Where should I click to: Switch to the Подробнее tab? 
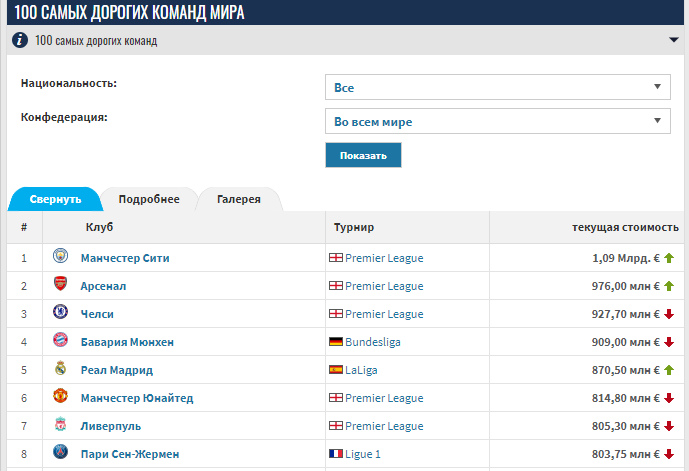tap(149, 199)
